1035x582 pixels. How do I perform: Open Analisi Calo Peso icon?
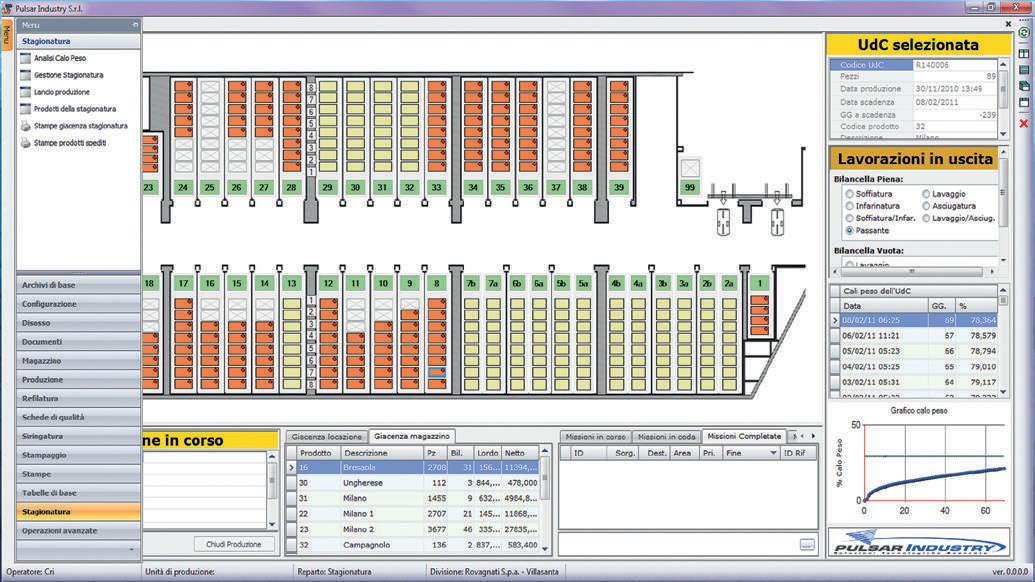point(26,58)
